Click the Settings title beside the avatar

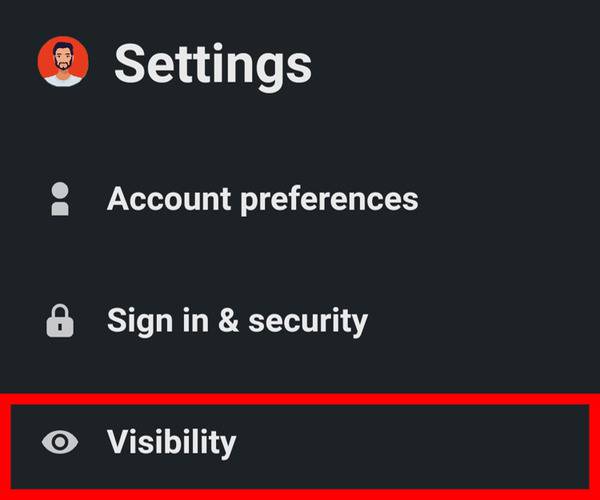point(213,63)
